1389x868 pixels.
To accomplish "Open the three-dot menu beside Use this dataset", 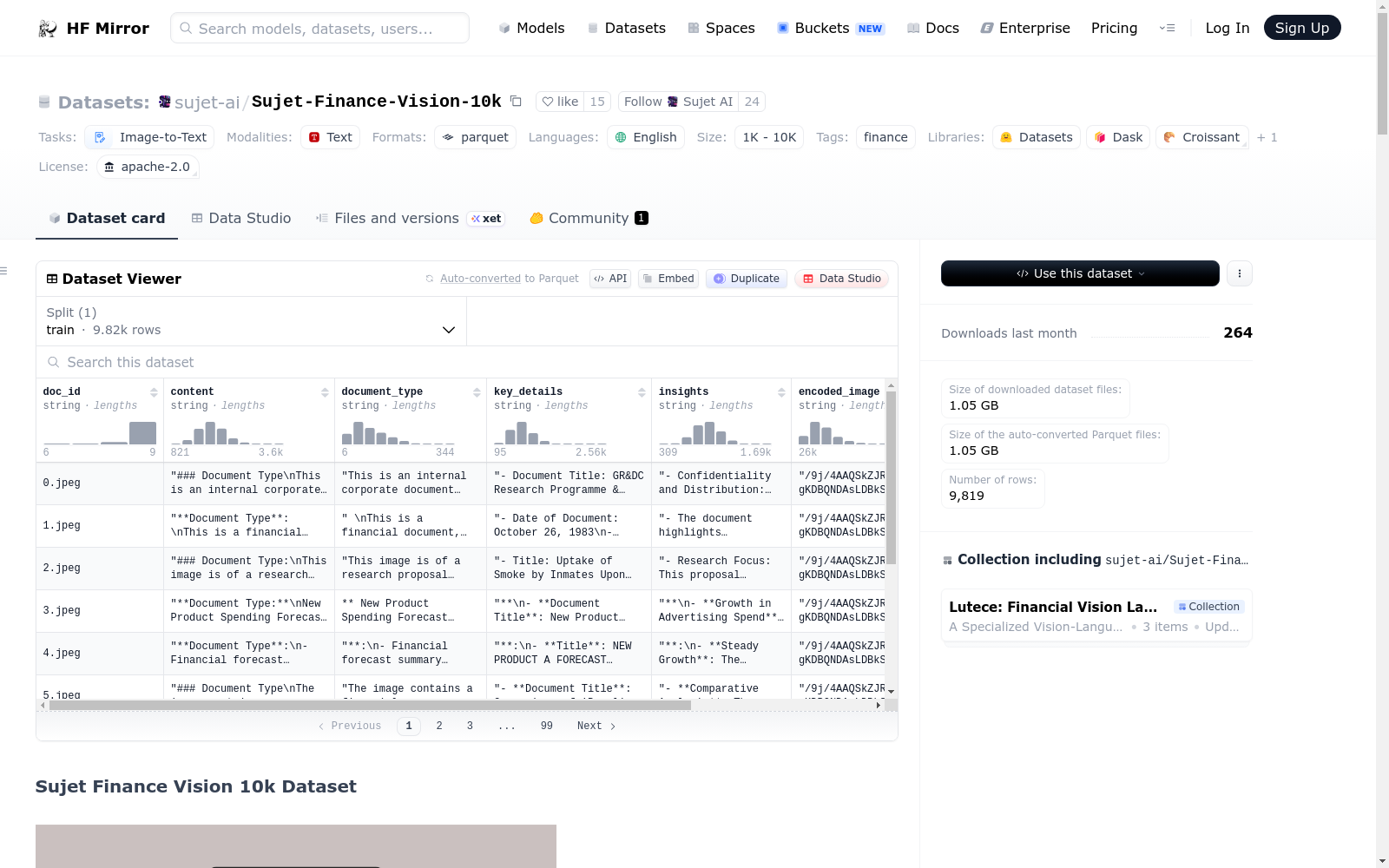I will pos(1240,273).
